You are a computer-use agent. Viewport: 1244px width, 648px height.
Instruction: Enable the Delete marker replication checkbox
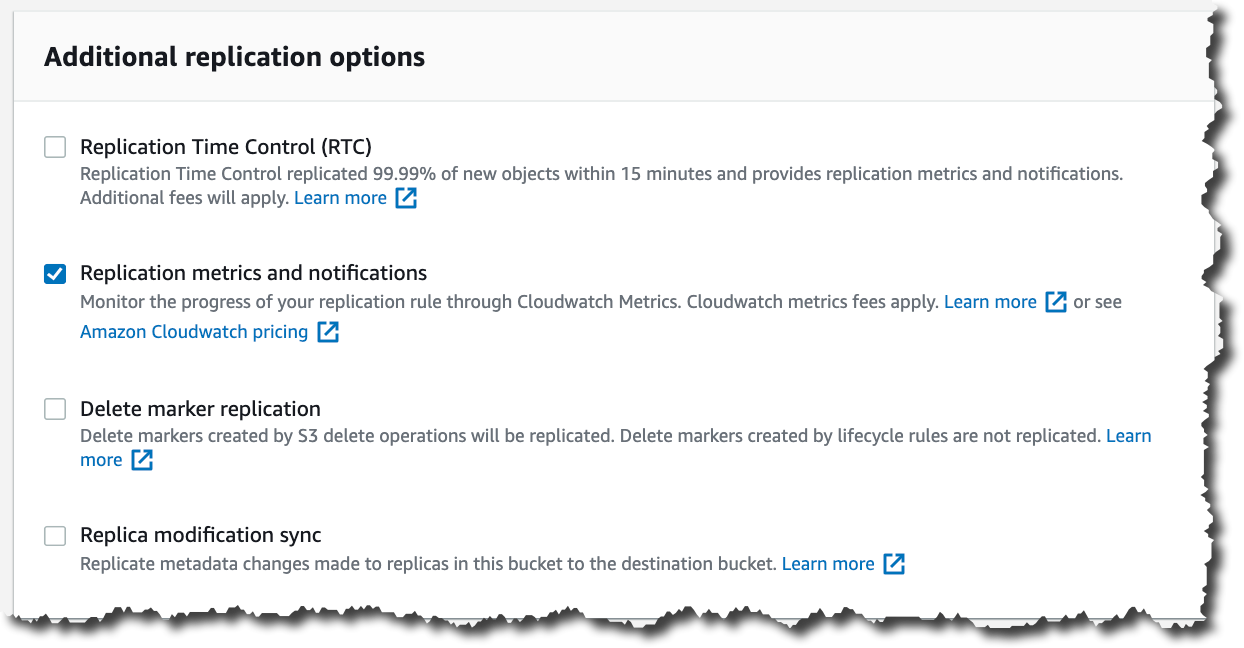tap(55, 409)
